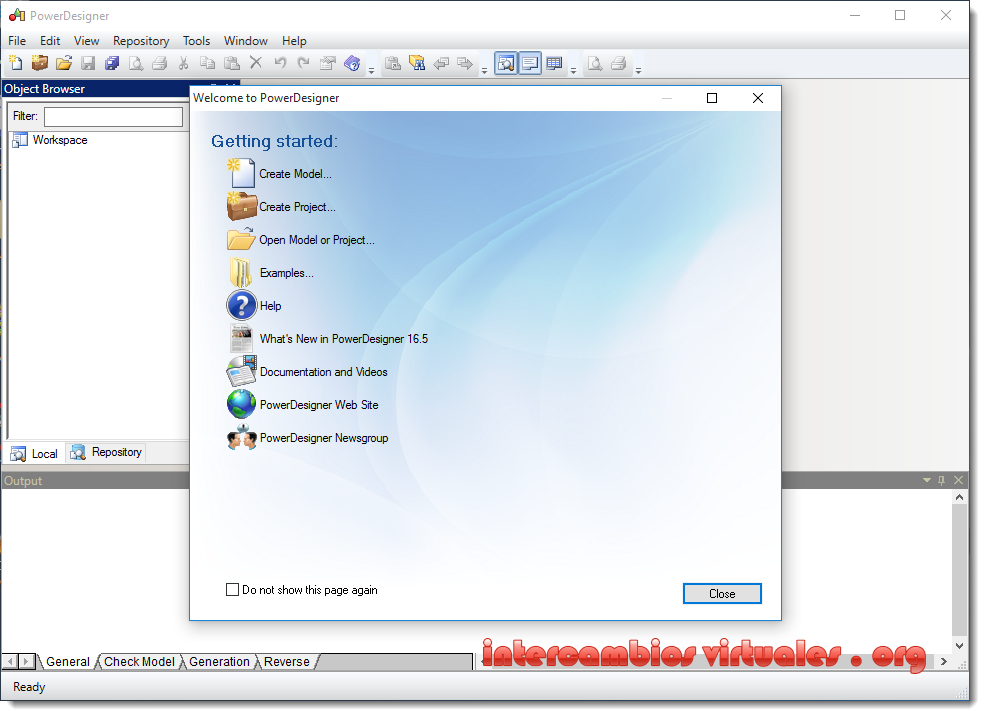
Task: Switch to the Repository browser tab
Action: tap(106, 452)
